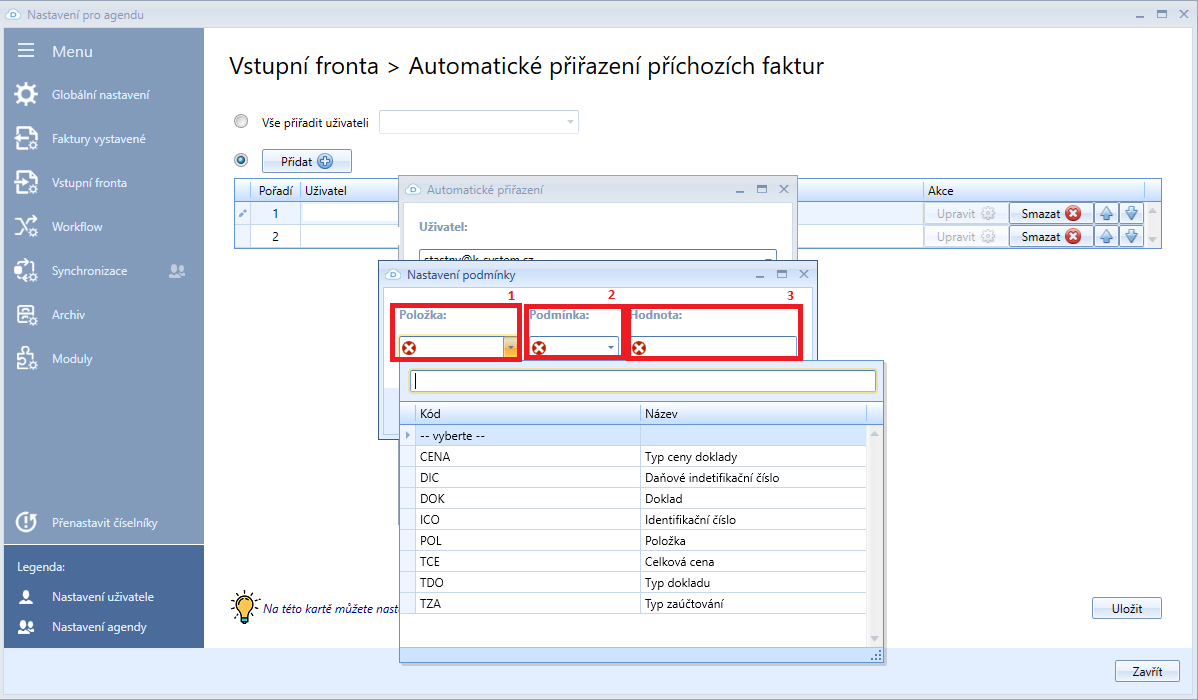Expand the 'Vše přiřadit uživateli' user dropdown
Image resolution: width=1198 pixels, height=700 pixels.
[570, 122]
